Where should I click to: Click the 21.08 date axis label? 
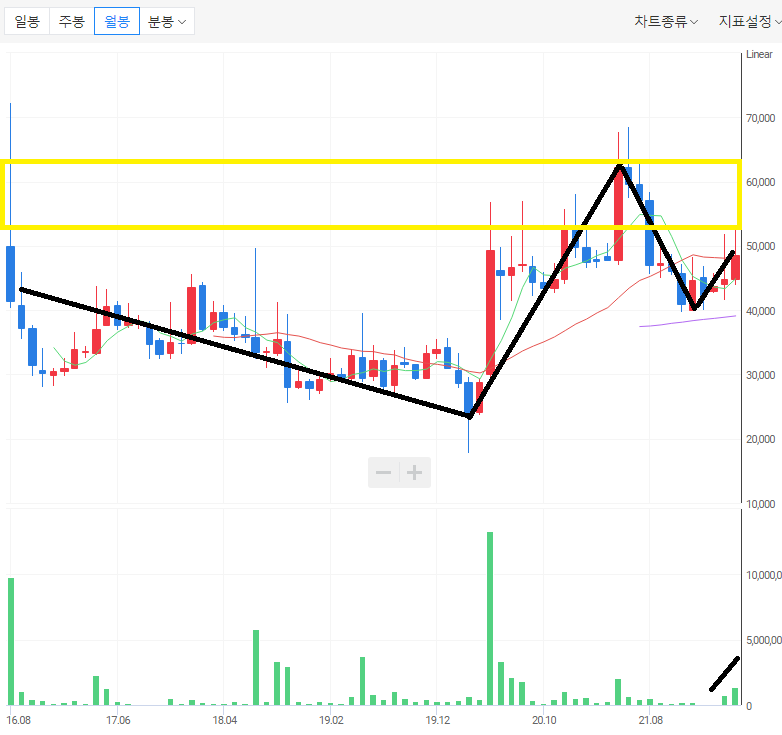(651, 720)
